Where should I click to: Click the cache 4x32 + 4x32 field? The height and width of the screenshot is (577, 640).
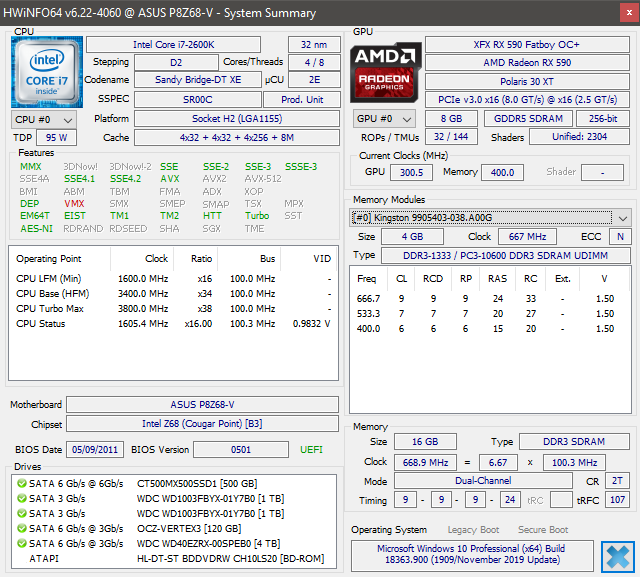237,138
